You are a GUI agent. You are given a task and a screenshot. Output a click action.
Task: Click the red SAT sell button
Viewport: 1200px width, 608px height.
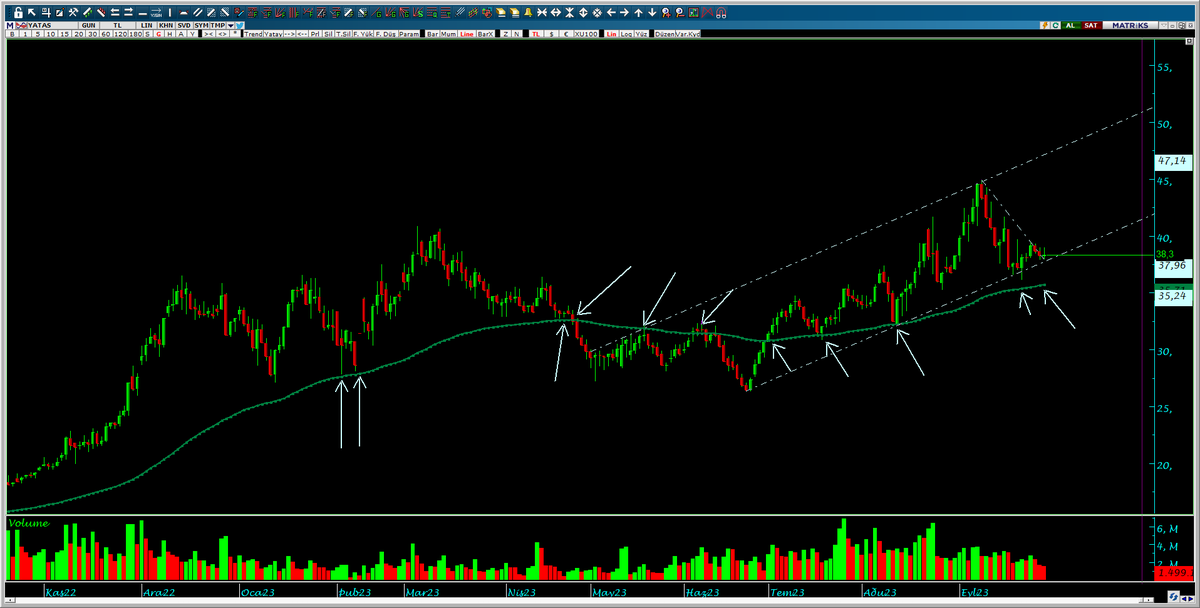[1091, 25]
